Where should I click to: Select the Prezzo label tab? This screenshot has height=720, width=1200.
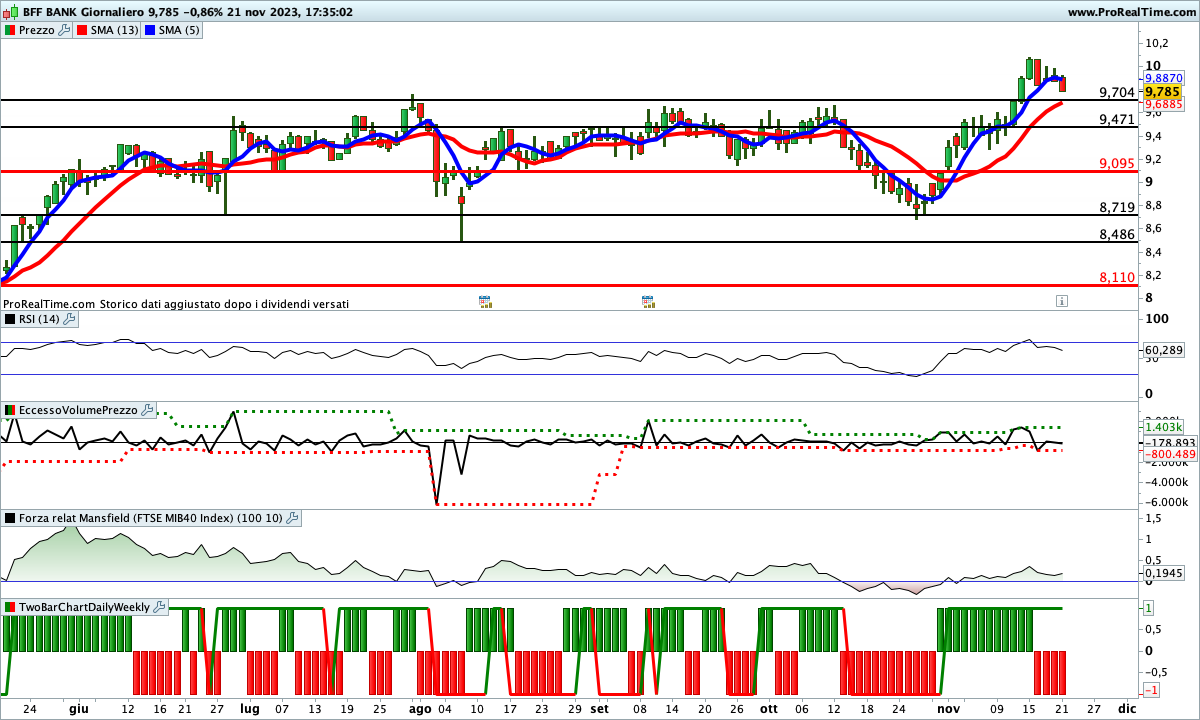pos(37,31)
